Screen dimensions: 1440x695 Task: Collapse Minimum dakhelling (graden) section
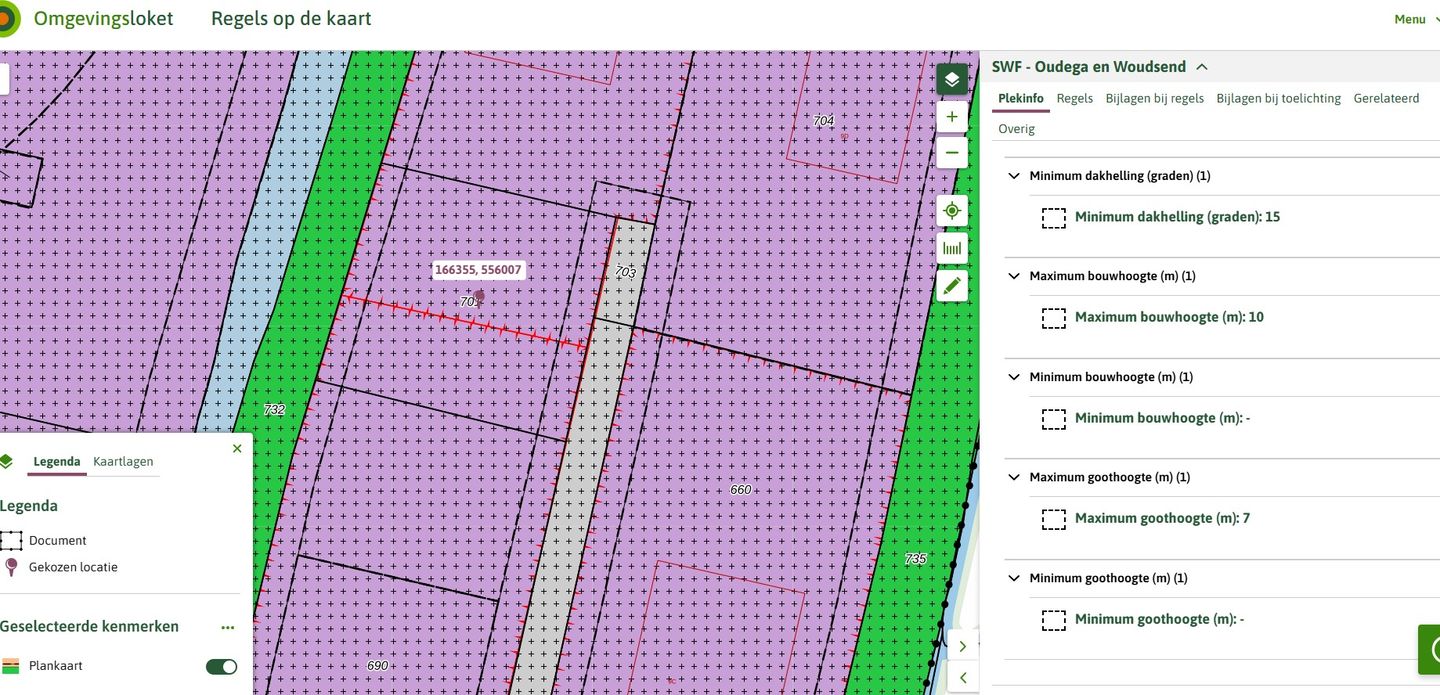coord(1016,176)
